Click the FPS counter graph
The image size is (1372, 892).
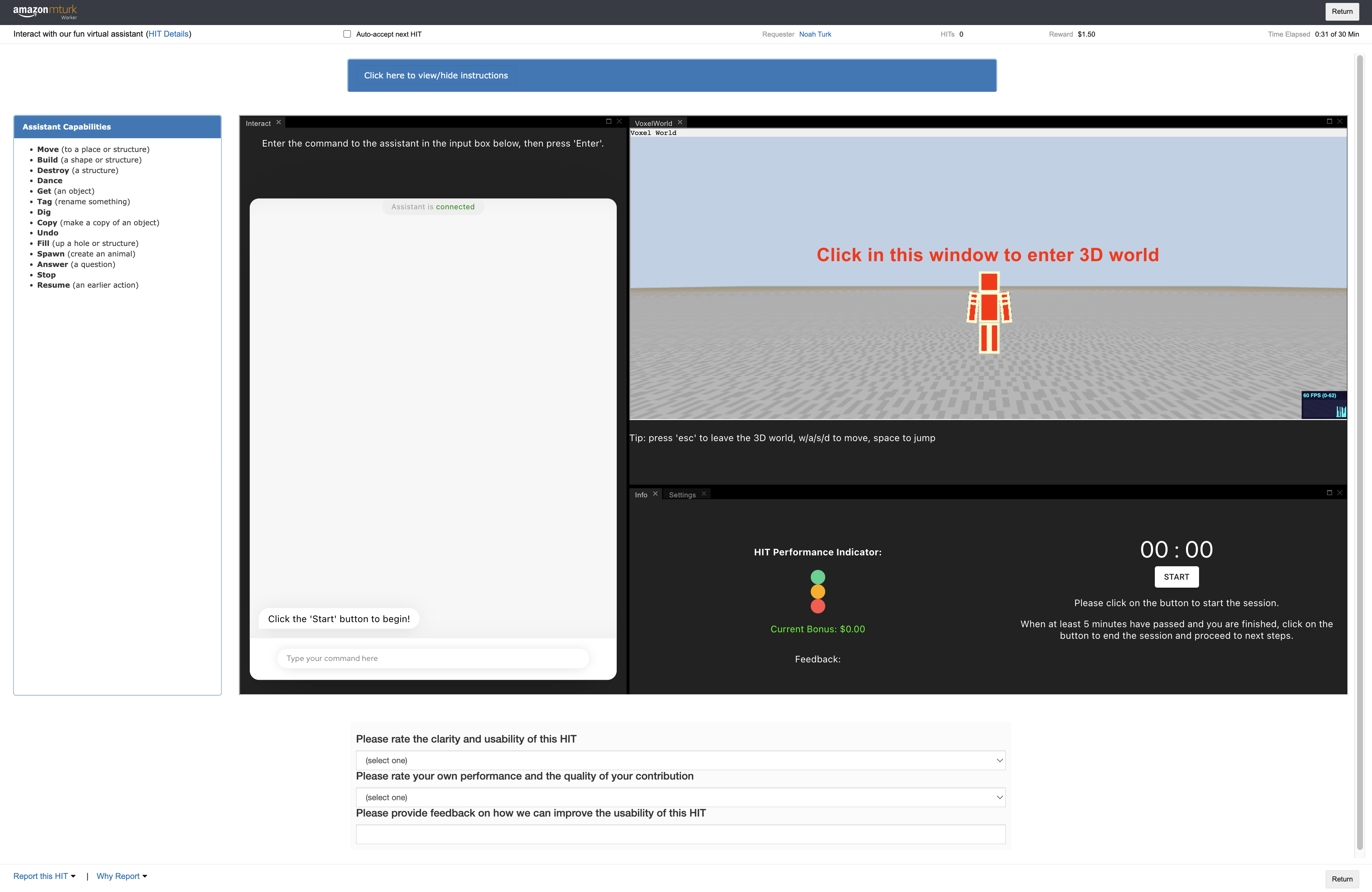tap(1324, 405)
